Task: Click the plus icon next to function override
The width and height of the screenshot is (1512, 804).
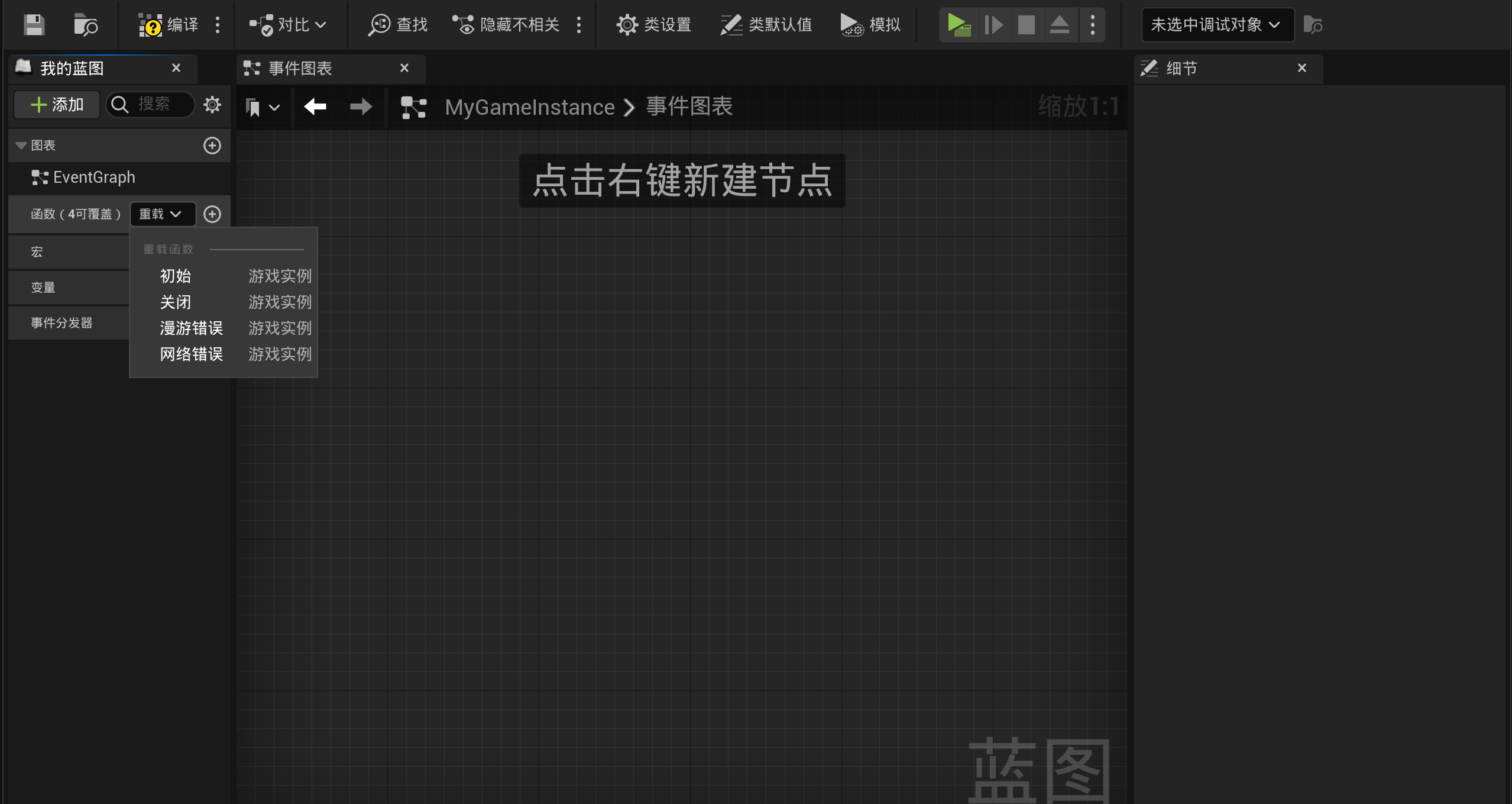Action: (x=212, y=214)
